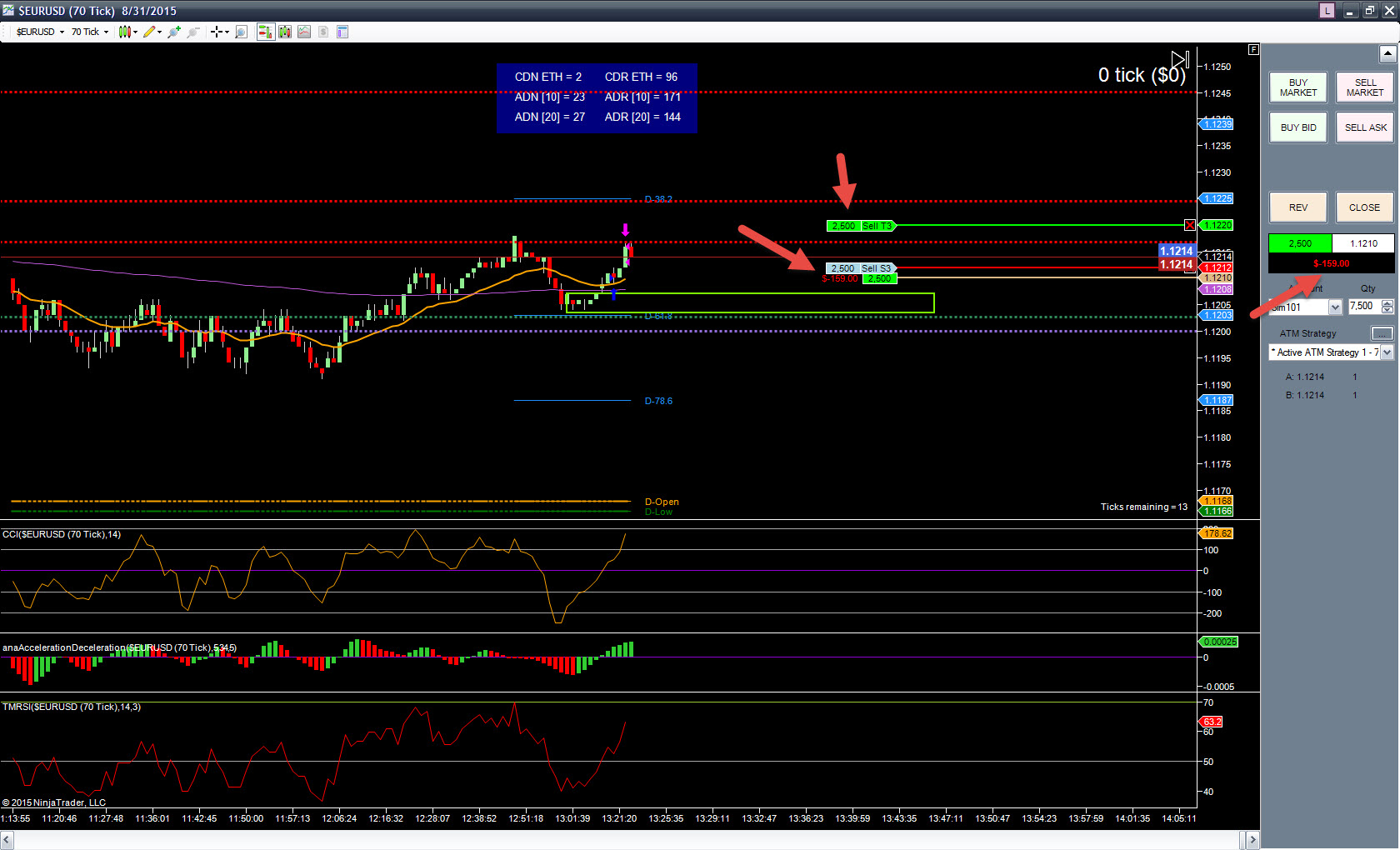This screenshot has width=1400, height=850.
Task: Click the green 1.1220 price marker
Action: (1216, 225)
